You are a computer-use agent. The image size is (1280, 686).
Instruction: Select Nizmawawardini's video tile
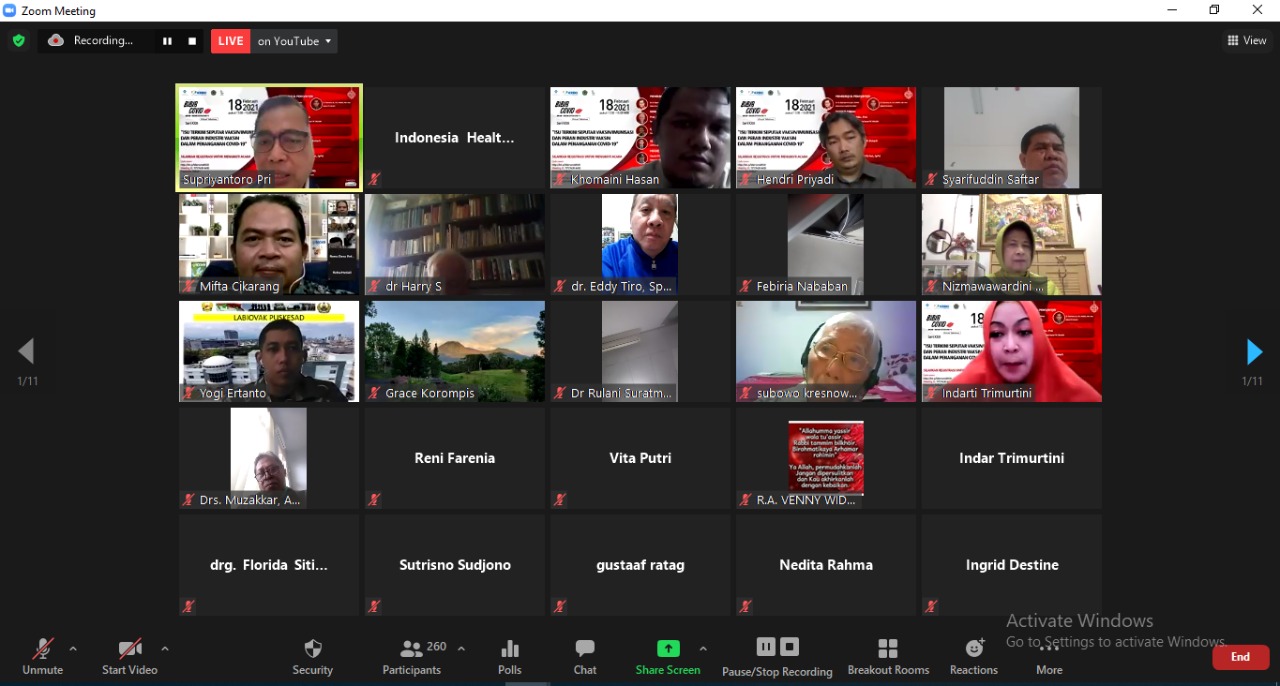point(1012,244)
